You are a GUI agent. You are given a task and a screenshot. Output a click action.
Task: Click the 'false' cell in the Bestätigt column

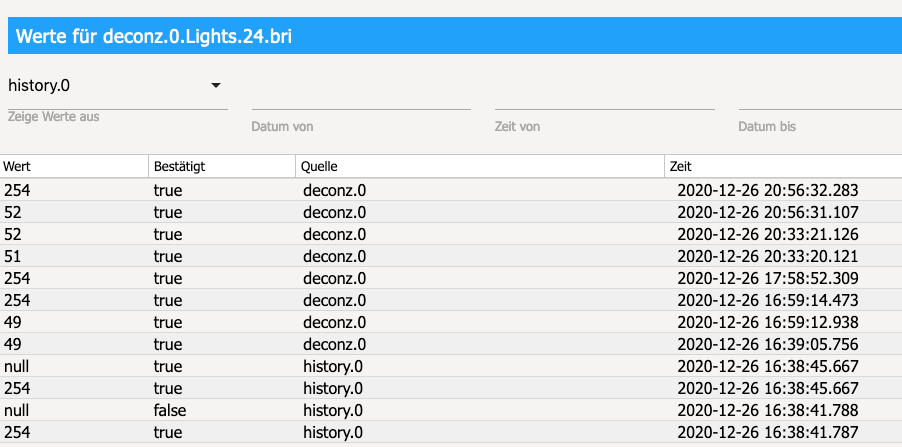pos(170,410)
